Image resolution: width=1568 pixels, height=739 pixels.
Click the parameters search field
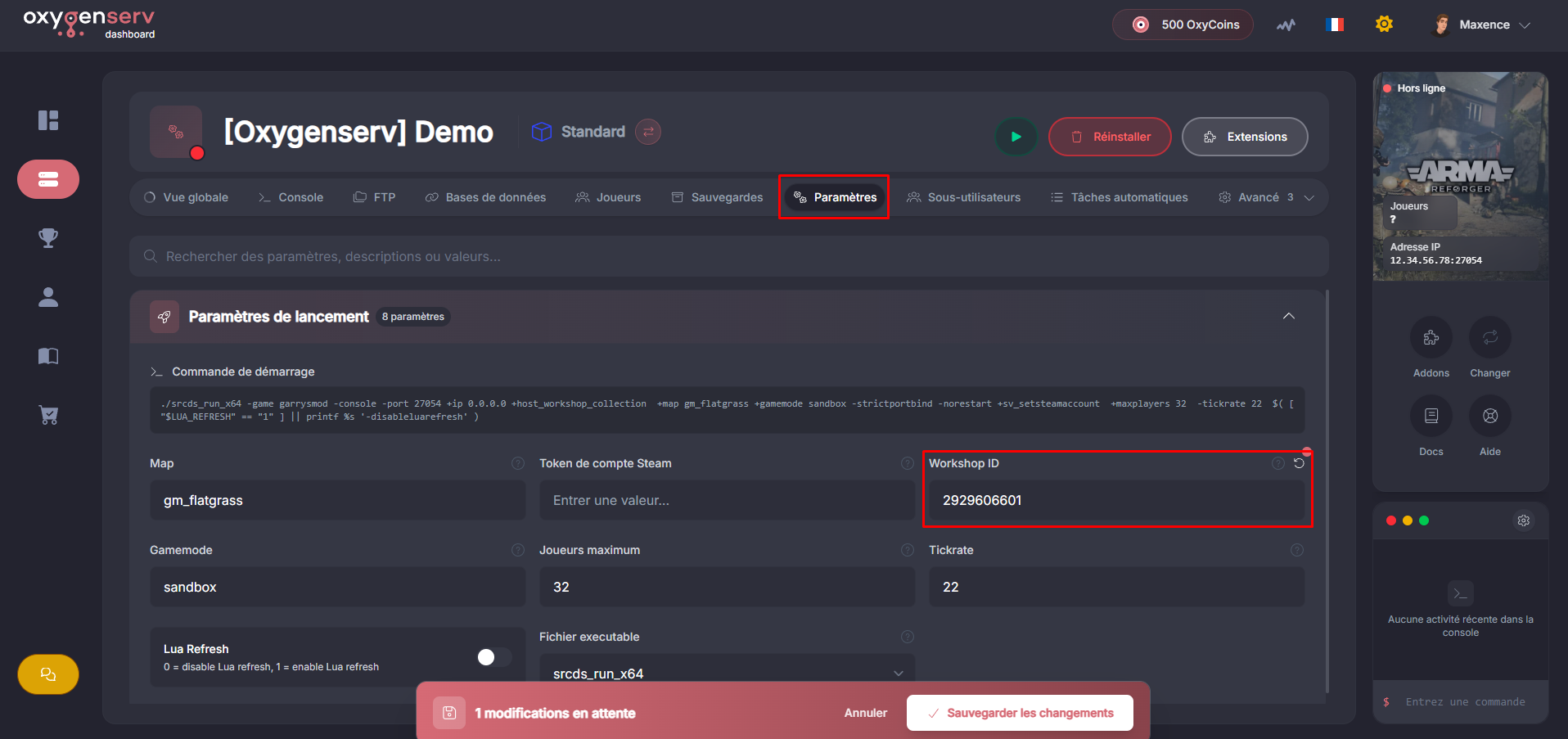tap(728, 256)
